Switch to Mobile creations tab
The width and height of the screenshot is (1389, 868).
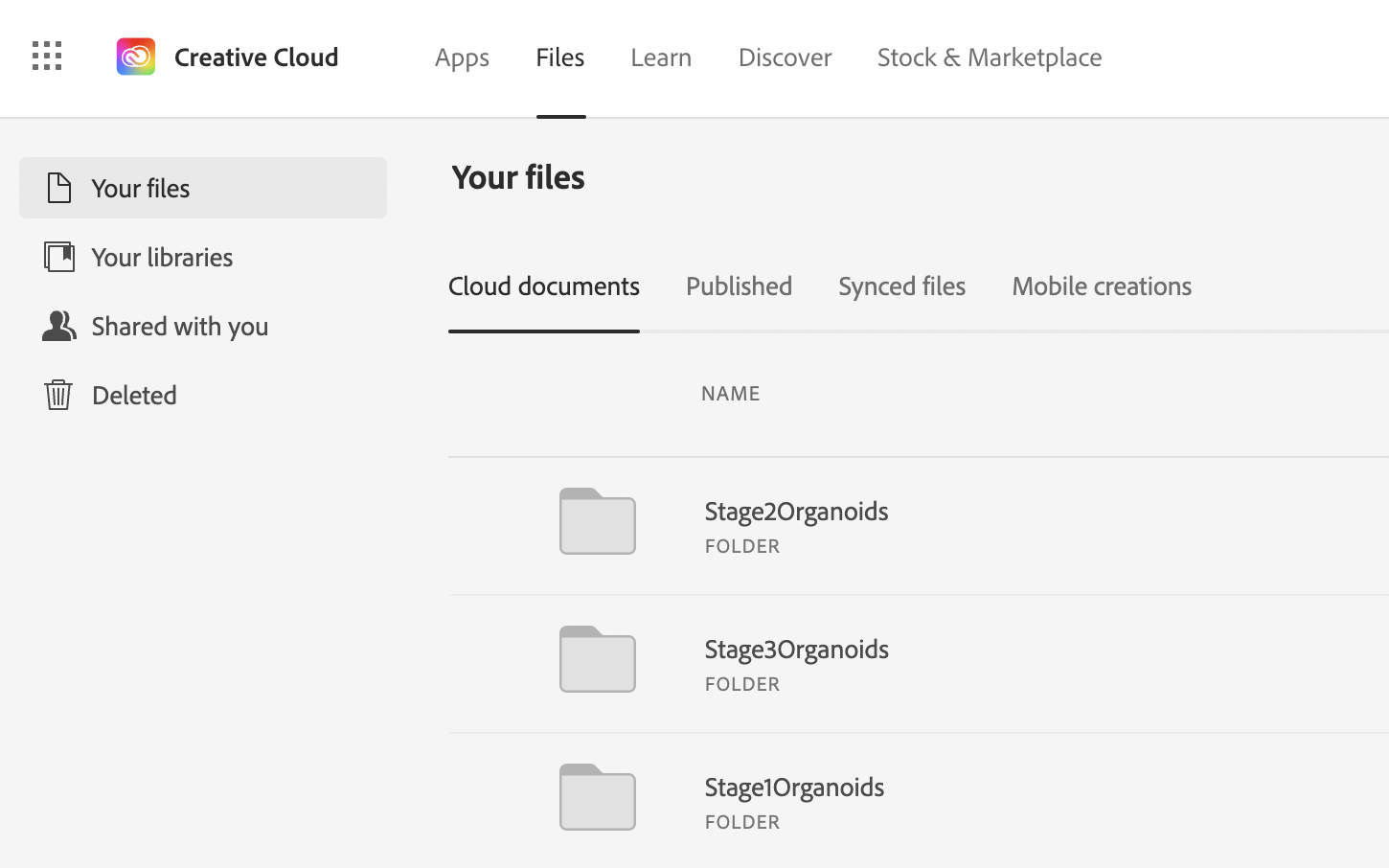[x=1101, y=286]
